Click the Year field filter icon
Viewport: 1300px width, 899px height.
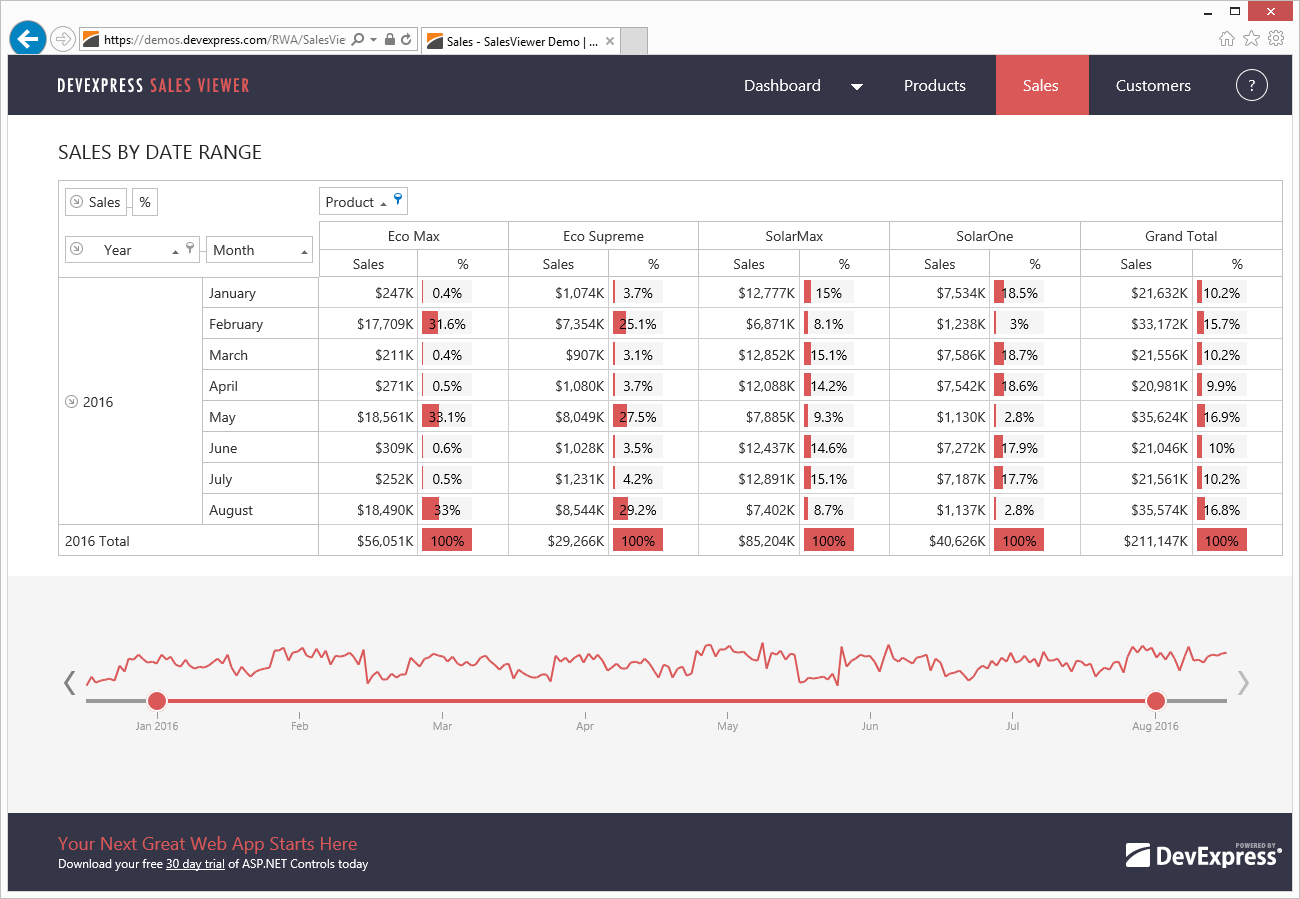coord(190,249)
